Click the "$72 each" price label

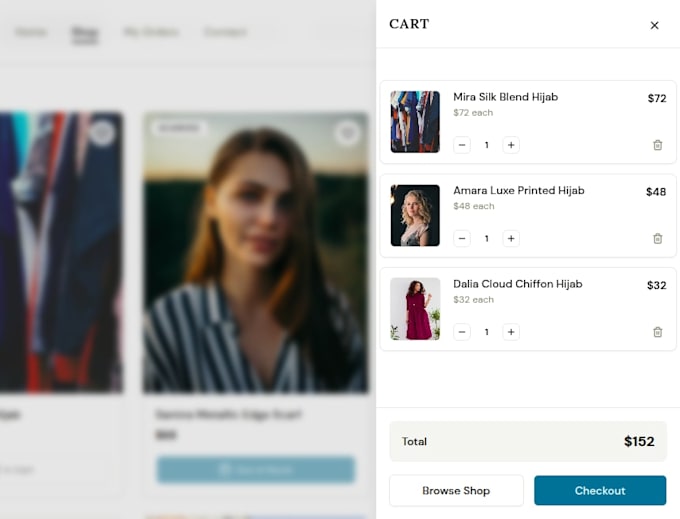(473, 113)
